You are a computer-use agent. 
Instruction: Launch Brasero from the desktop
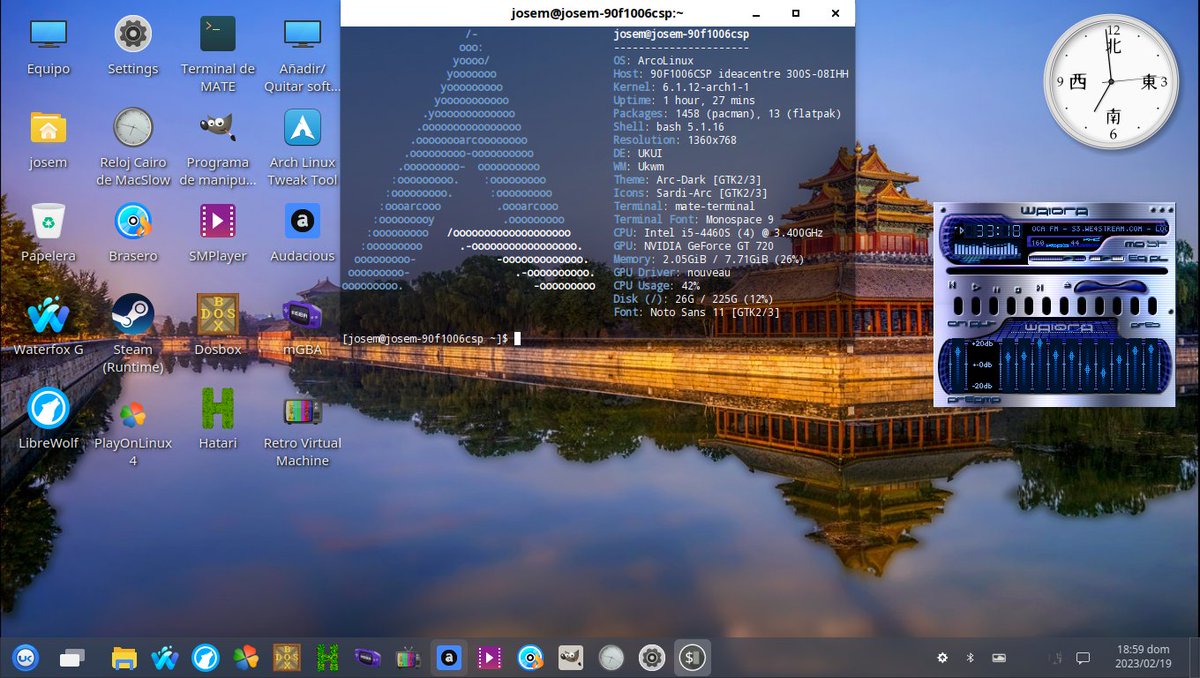coord(133,233)
